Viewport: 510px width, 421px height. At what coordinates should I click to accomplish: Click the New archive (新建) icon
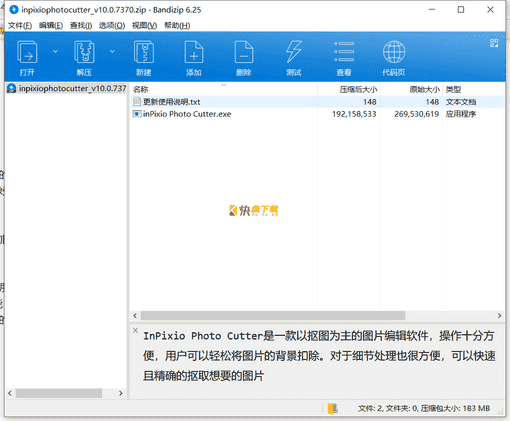[x=144, y=52]
